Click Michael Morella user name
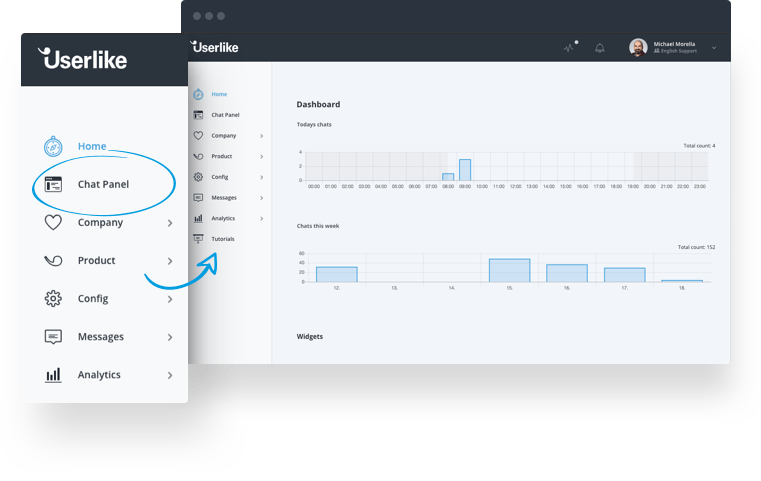The width and height of the screenshot is (761, 481). (674, 44)
